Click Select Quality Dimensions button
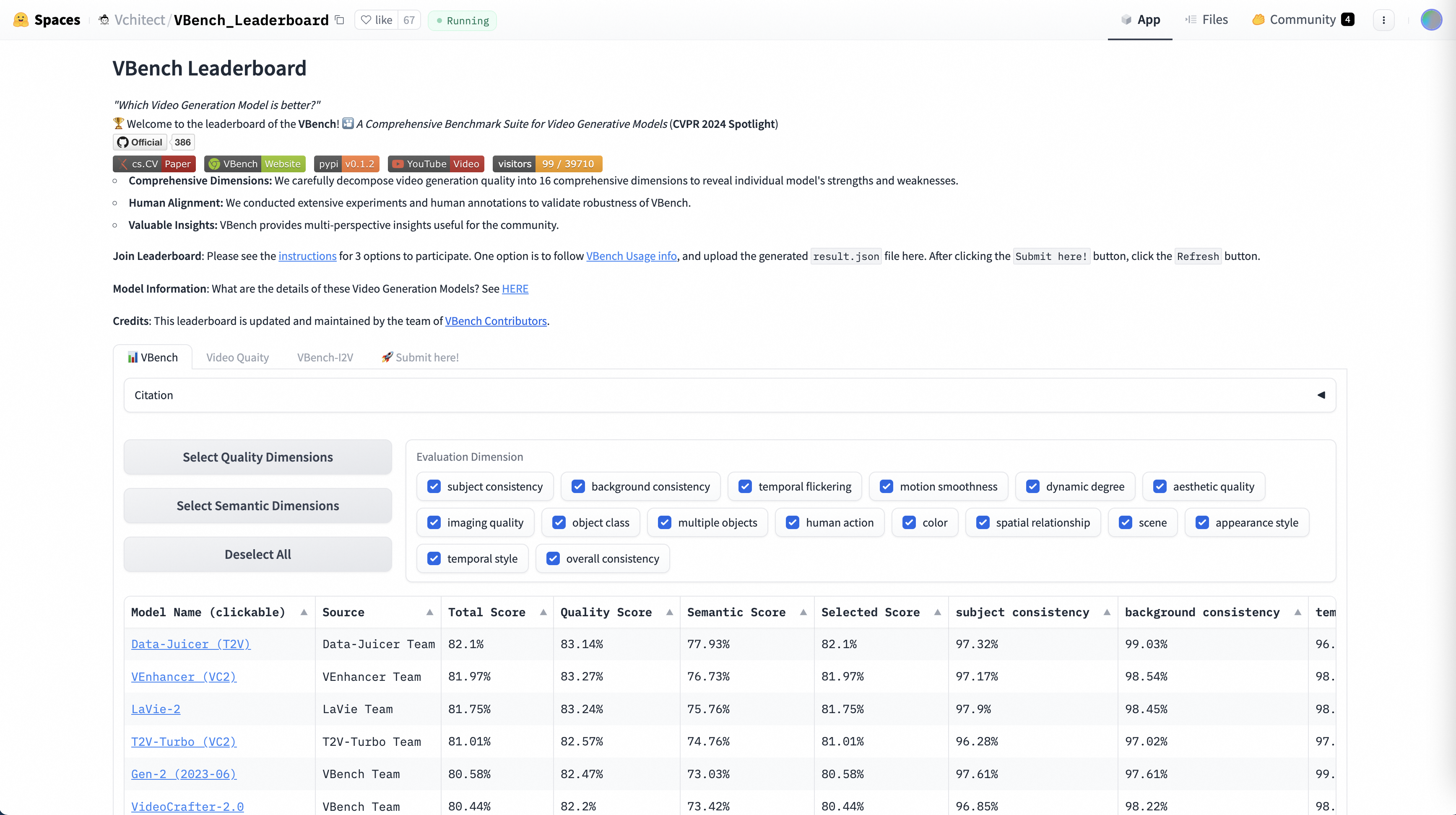The image size is (1456, 815). 258,457
